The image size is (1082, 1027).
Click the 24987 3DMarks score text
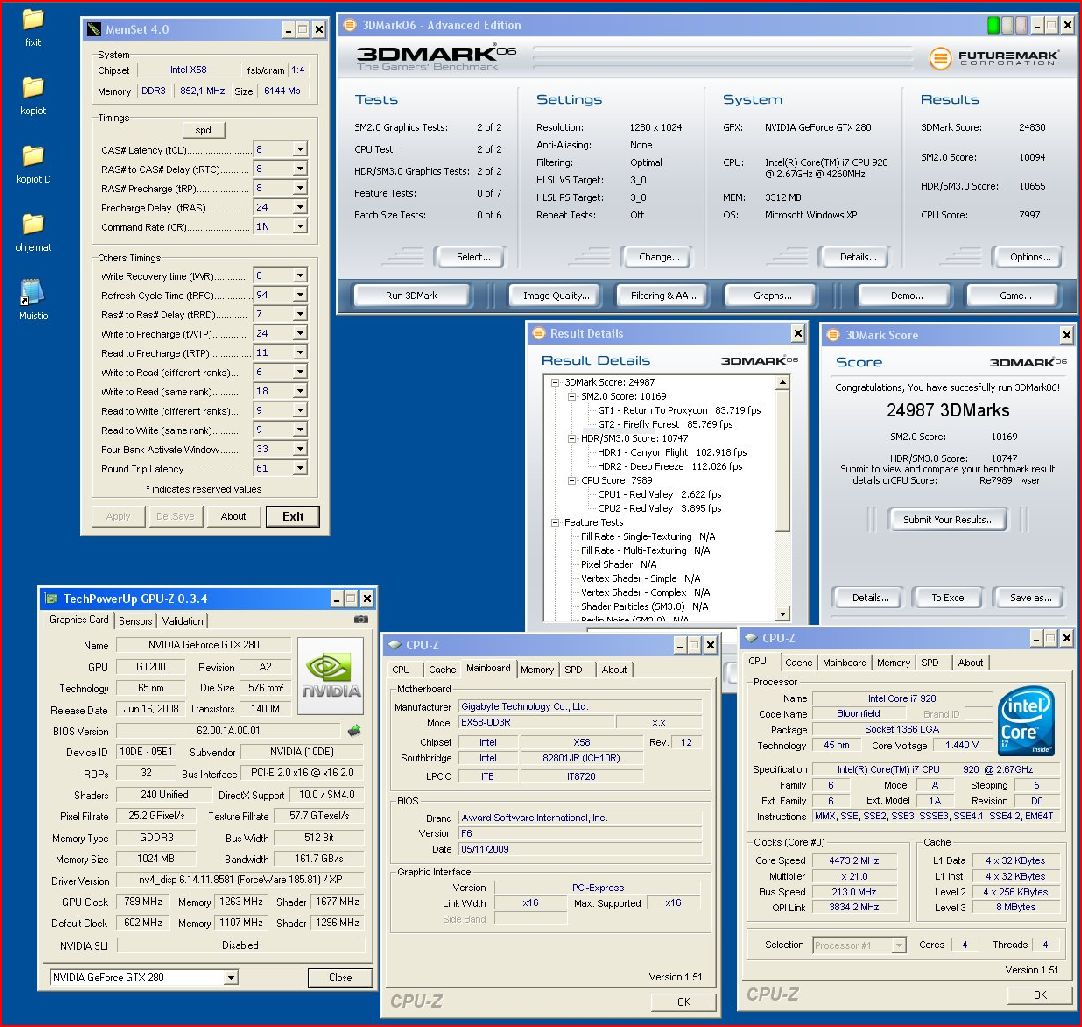coord(947,410)
